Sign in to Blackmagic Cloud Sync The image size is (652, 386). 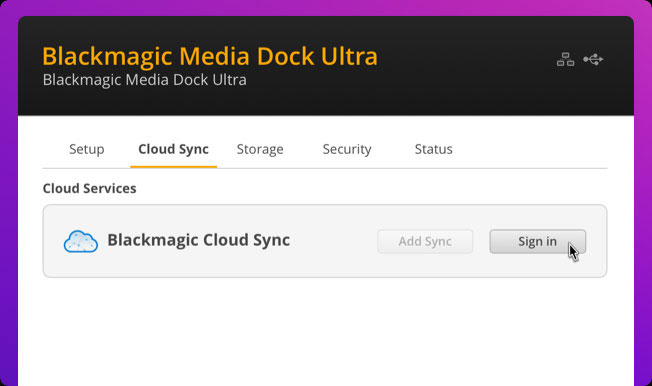538,241
